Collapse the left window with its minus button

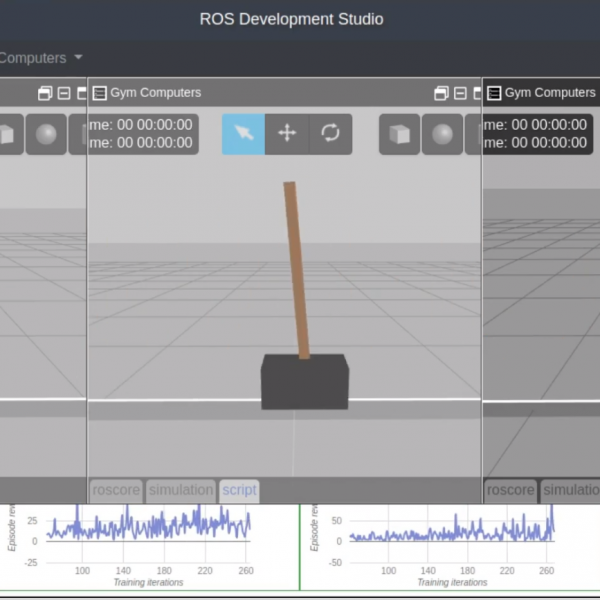tap(64, 93)
